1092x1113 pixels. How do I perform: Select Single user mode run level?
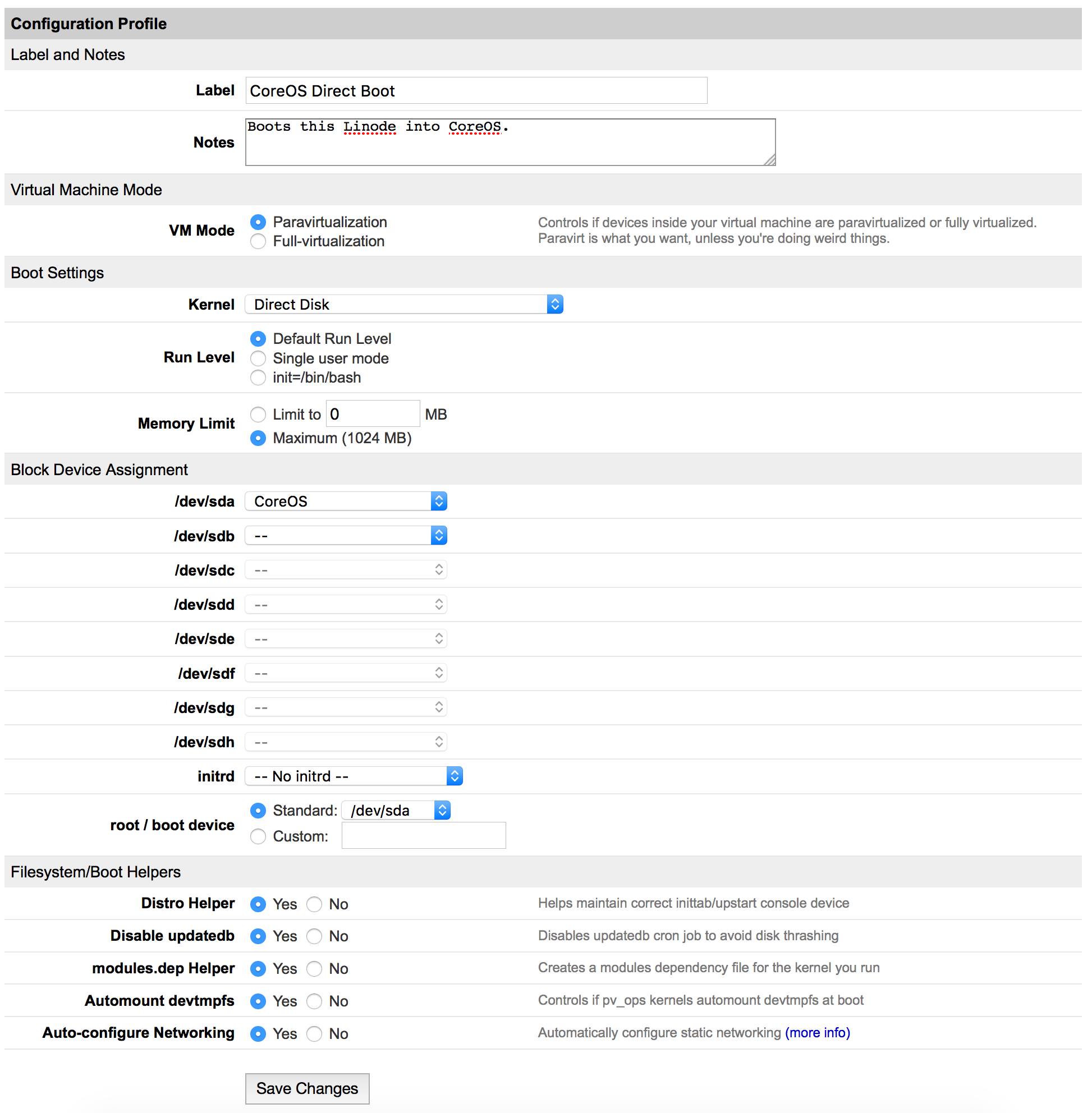[x=258, y=358]
